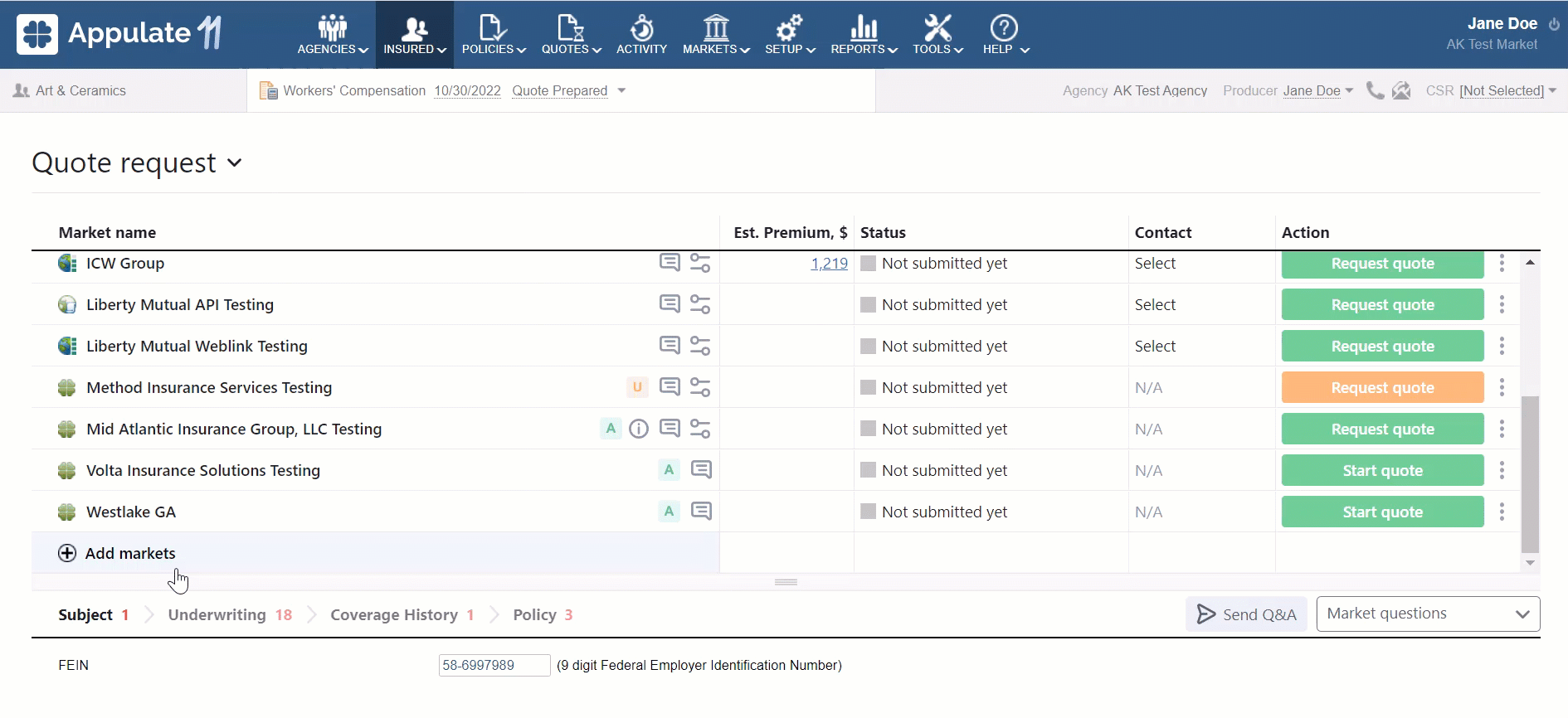Expand the Quote request heading dropdown

[235, 163]
